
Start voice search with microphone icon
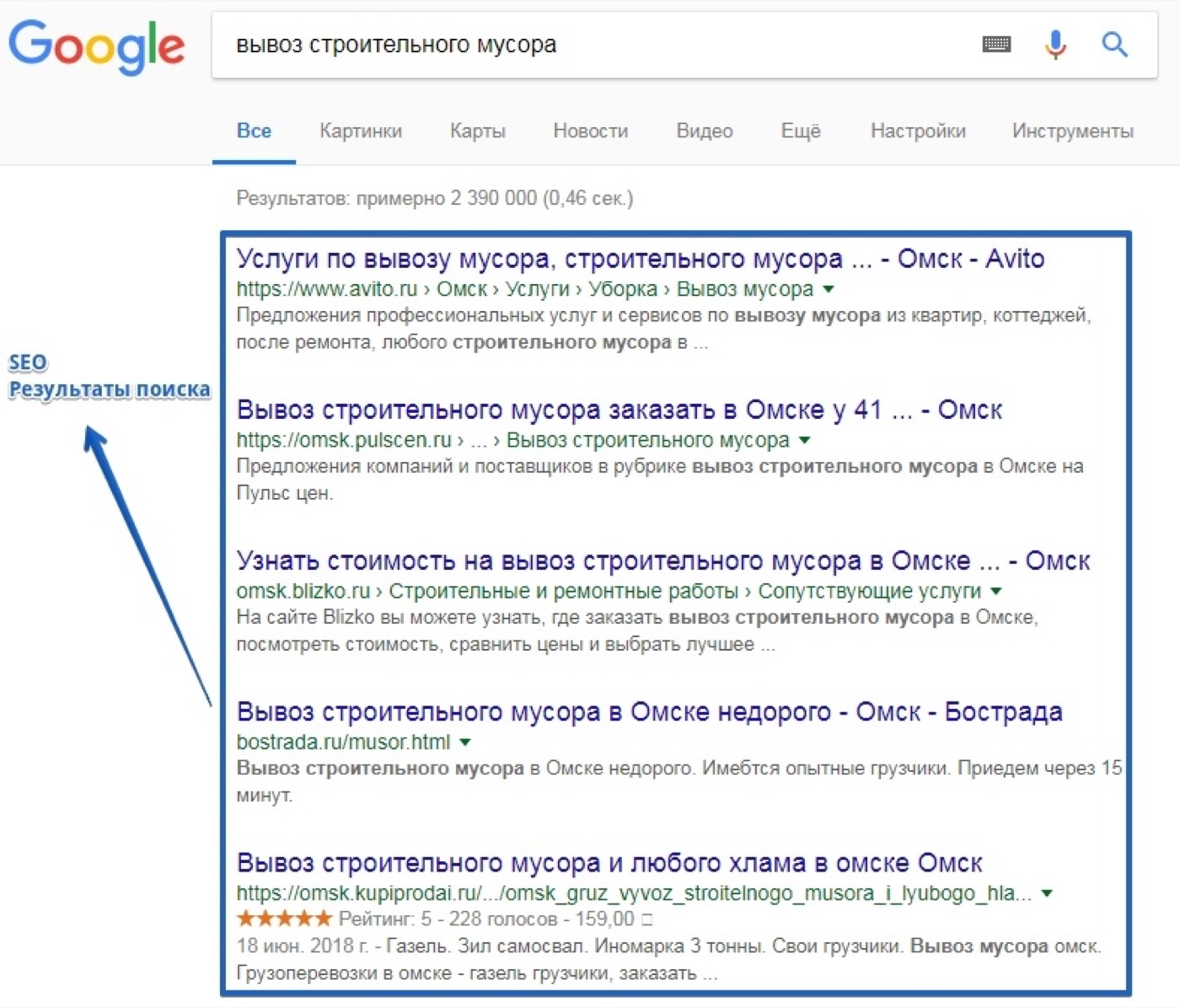1055,44
